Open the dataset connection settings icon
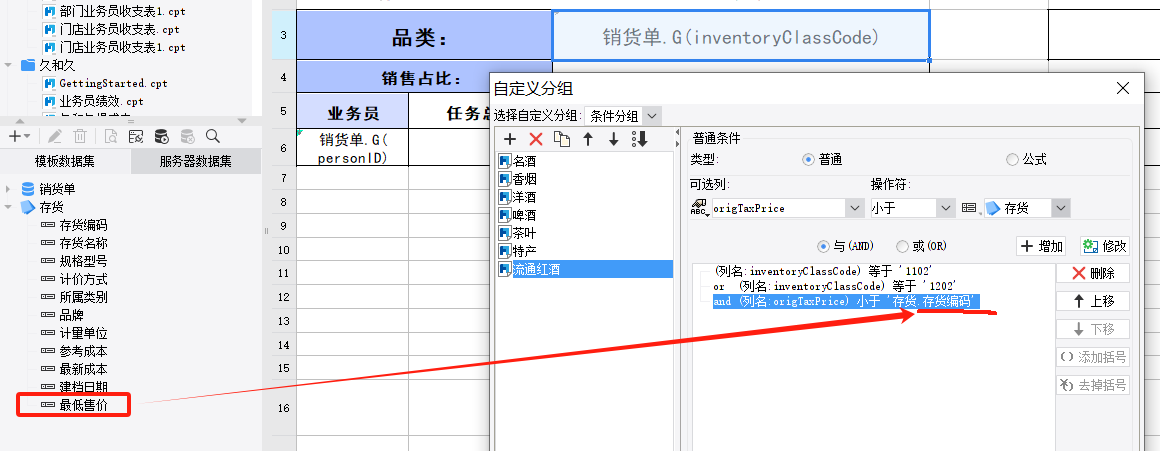The height and width of the screenshot is (451, 1160). (x=135, y=136)
